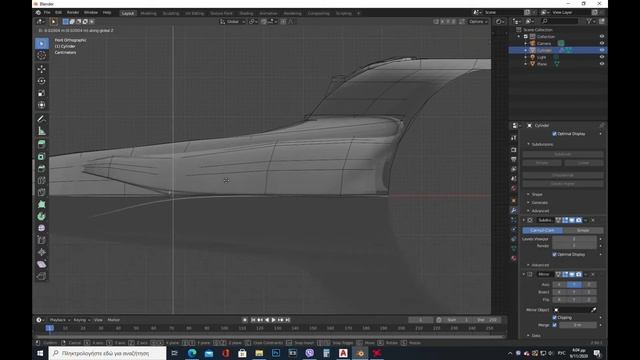Viewport: 640px width, 360px height.
Task: Select the Extrude Region tool
Action: point(42,144)
